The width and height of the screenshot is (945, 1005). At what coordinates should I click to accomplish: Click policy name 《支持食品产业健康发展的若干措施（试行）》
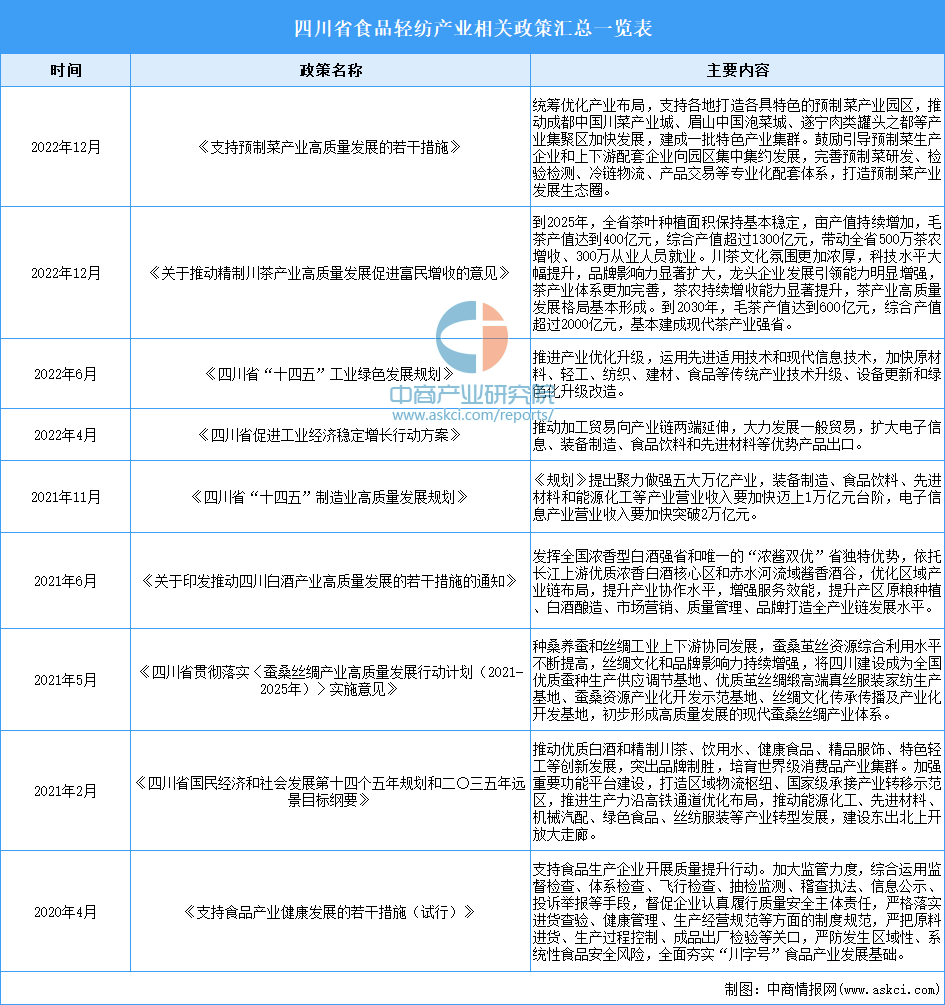click(330, 911)
